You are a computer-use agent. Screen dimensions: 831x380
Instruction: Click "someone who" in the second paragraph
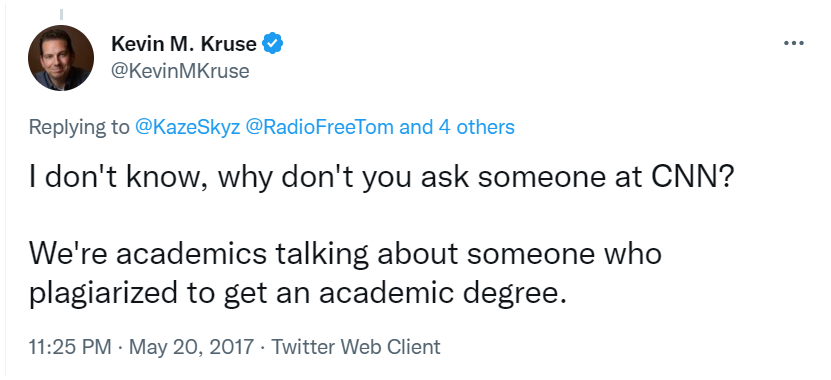tap(564, 253)
